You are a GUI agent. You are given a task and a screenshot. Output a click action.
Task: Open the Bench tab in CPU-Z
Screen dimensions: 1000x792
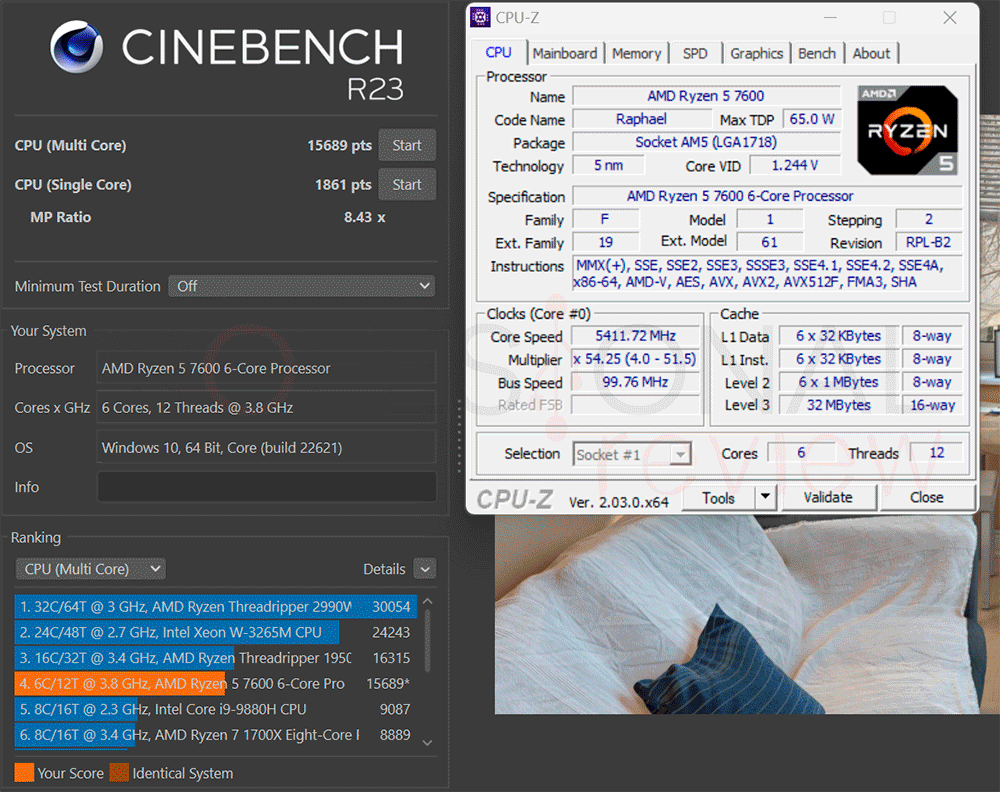tap(817, 54)
